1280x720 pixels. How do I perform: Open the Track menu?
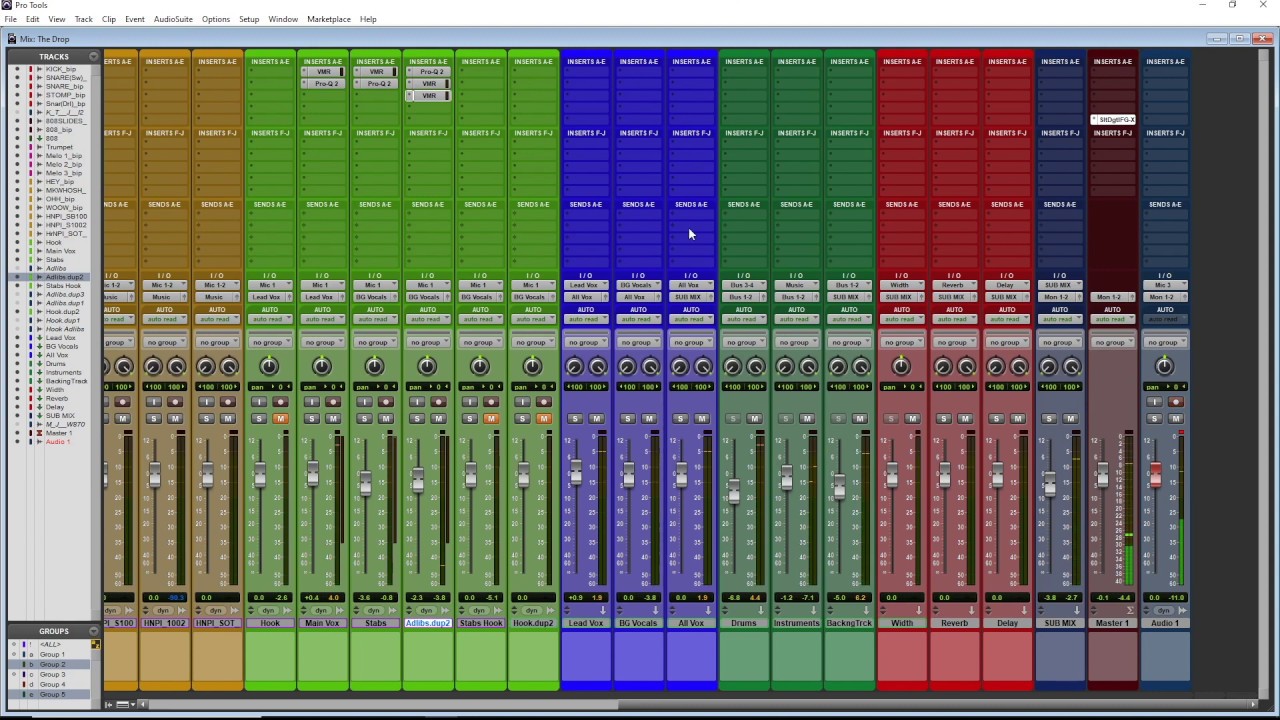tap(83, 19)
